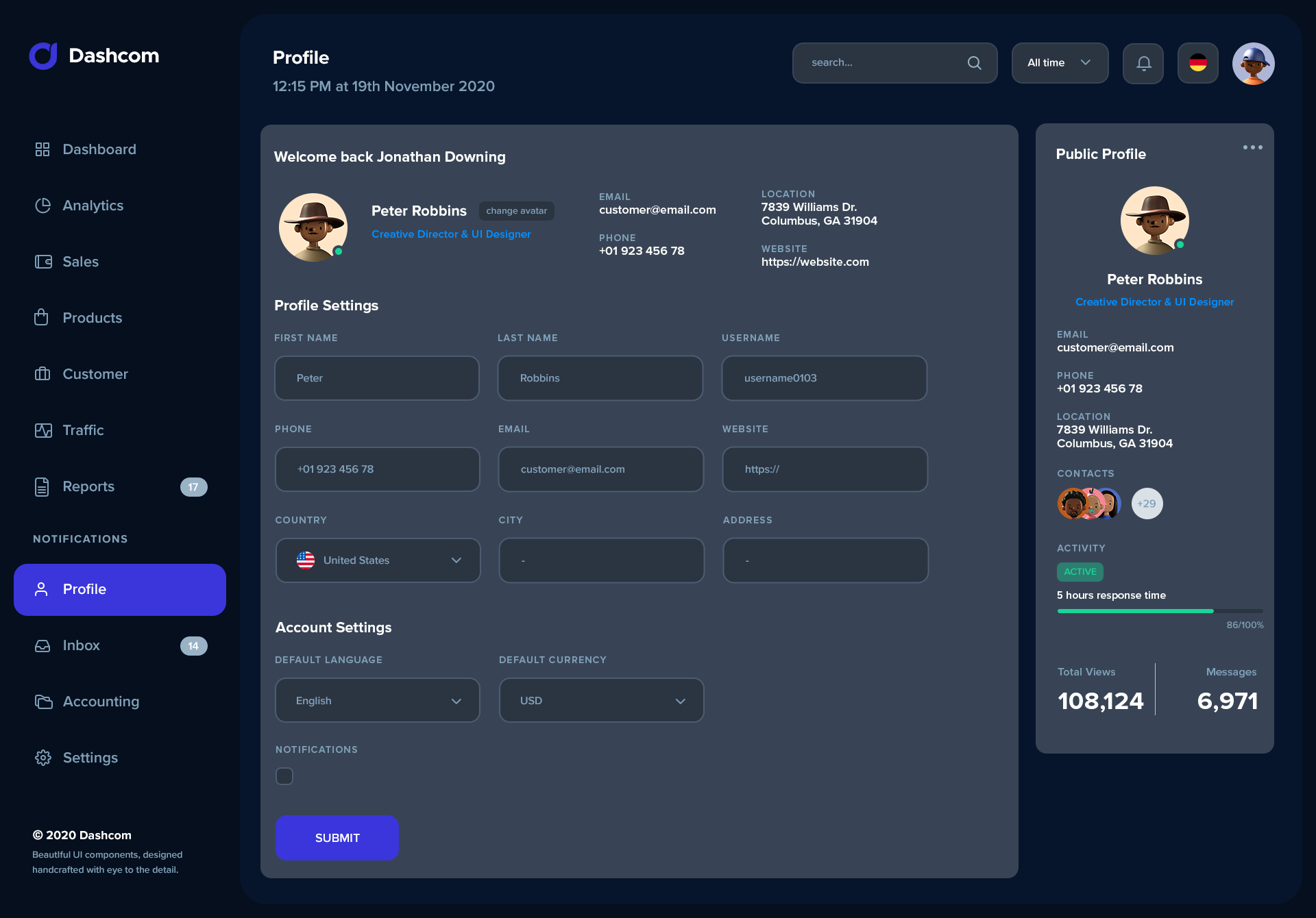Screen dimensions: 1316x918
Task: Select the Analytics icon in sidebar
Action: click(x=42, y=205)
